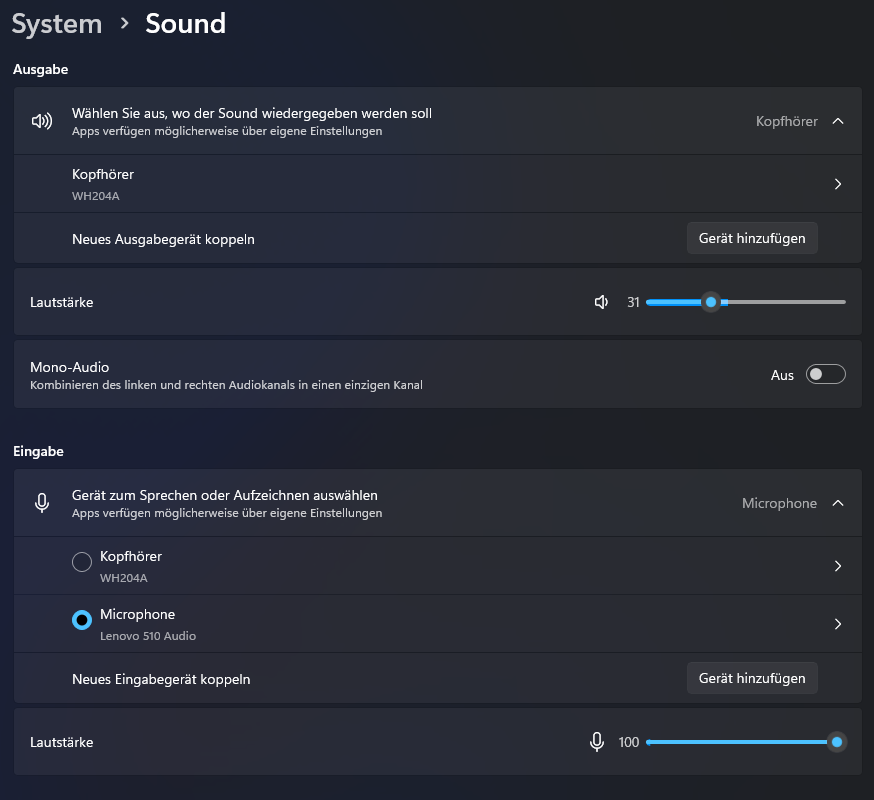874x800 pixels.
Task: Open the Kopfhörer WH204A output row
Action: point(400,184)
